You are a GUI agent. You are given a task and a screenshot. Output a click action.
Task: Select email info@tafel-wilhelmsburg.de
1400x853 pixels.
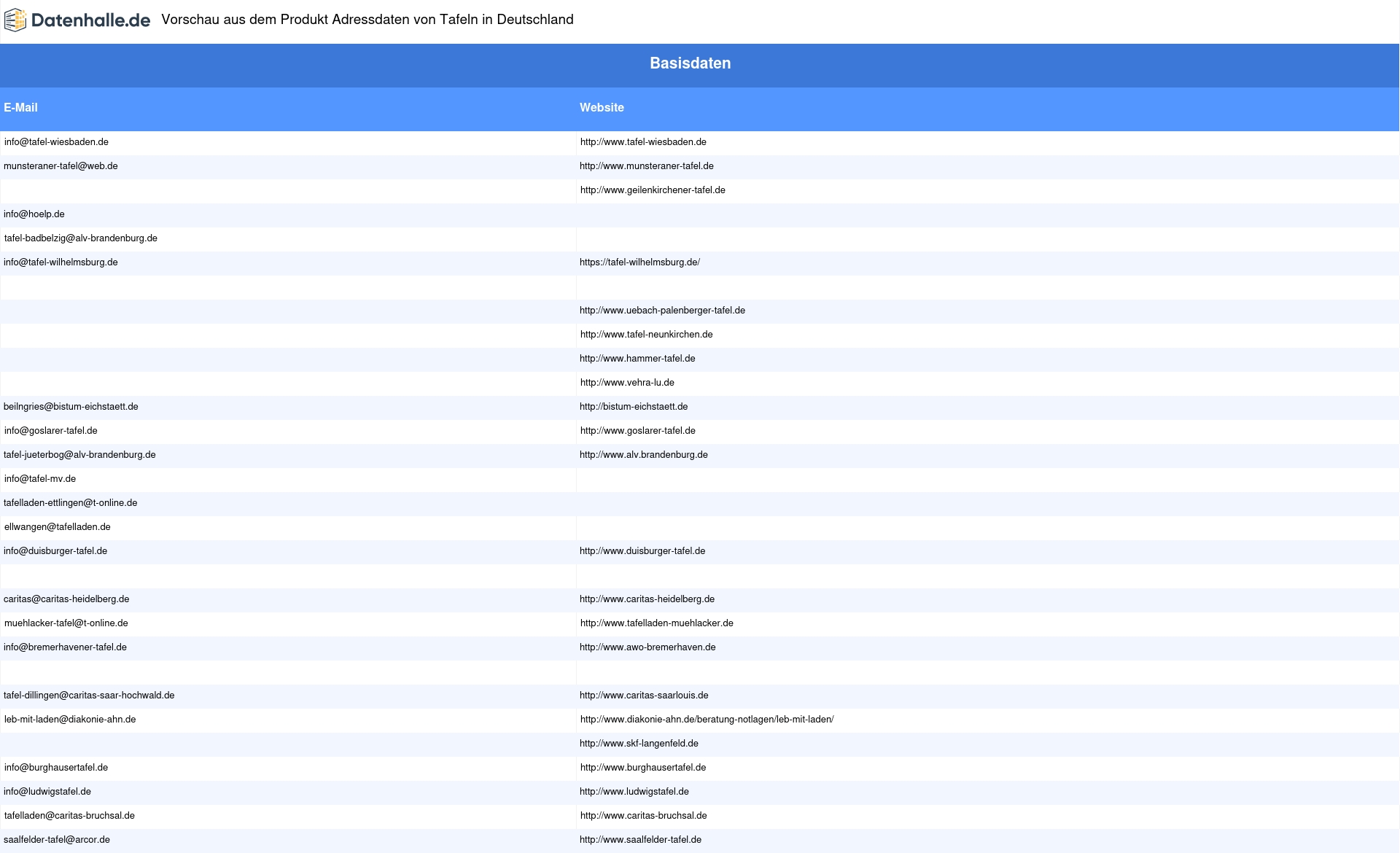61,262
